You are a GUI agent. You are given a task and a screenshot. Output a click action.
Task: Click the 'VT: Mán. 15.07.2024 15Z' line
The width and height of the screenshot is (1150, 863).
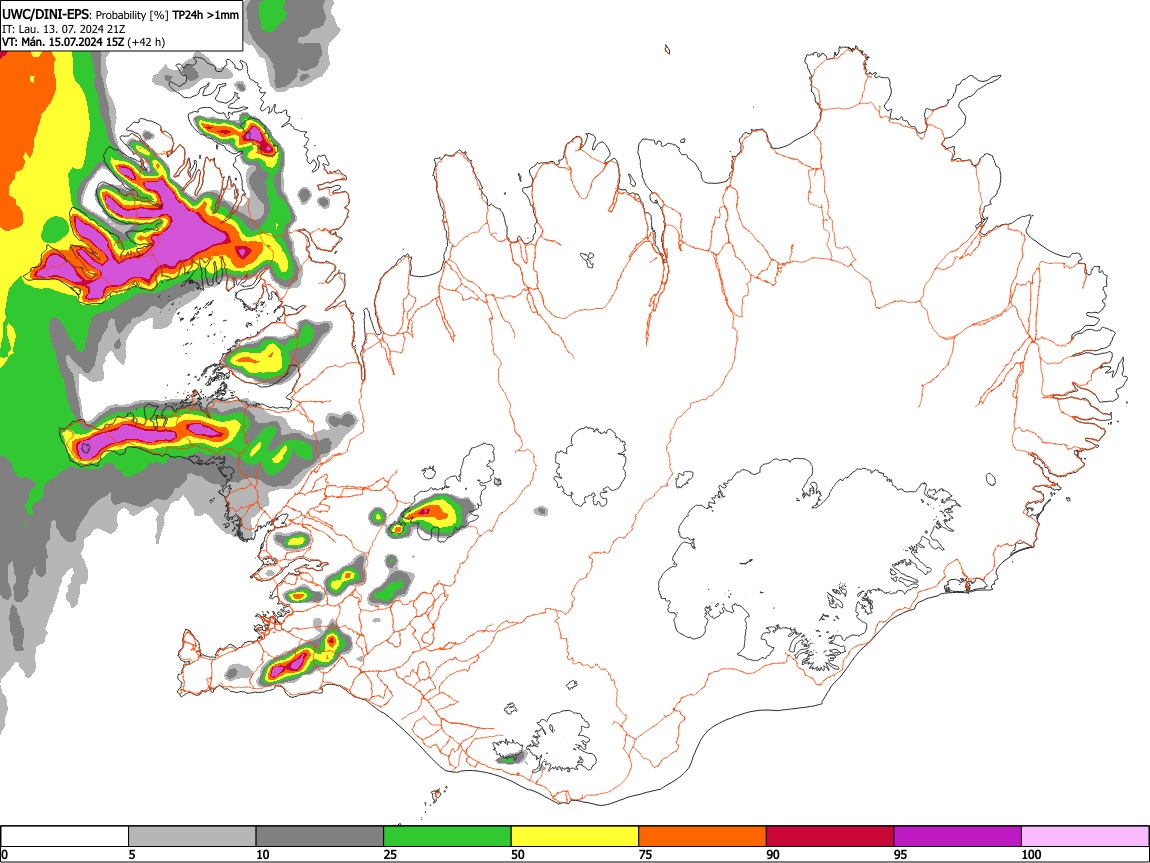pos(63,42)
